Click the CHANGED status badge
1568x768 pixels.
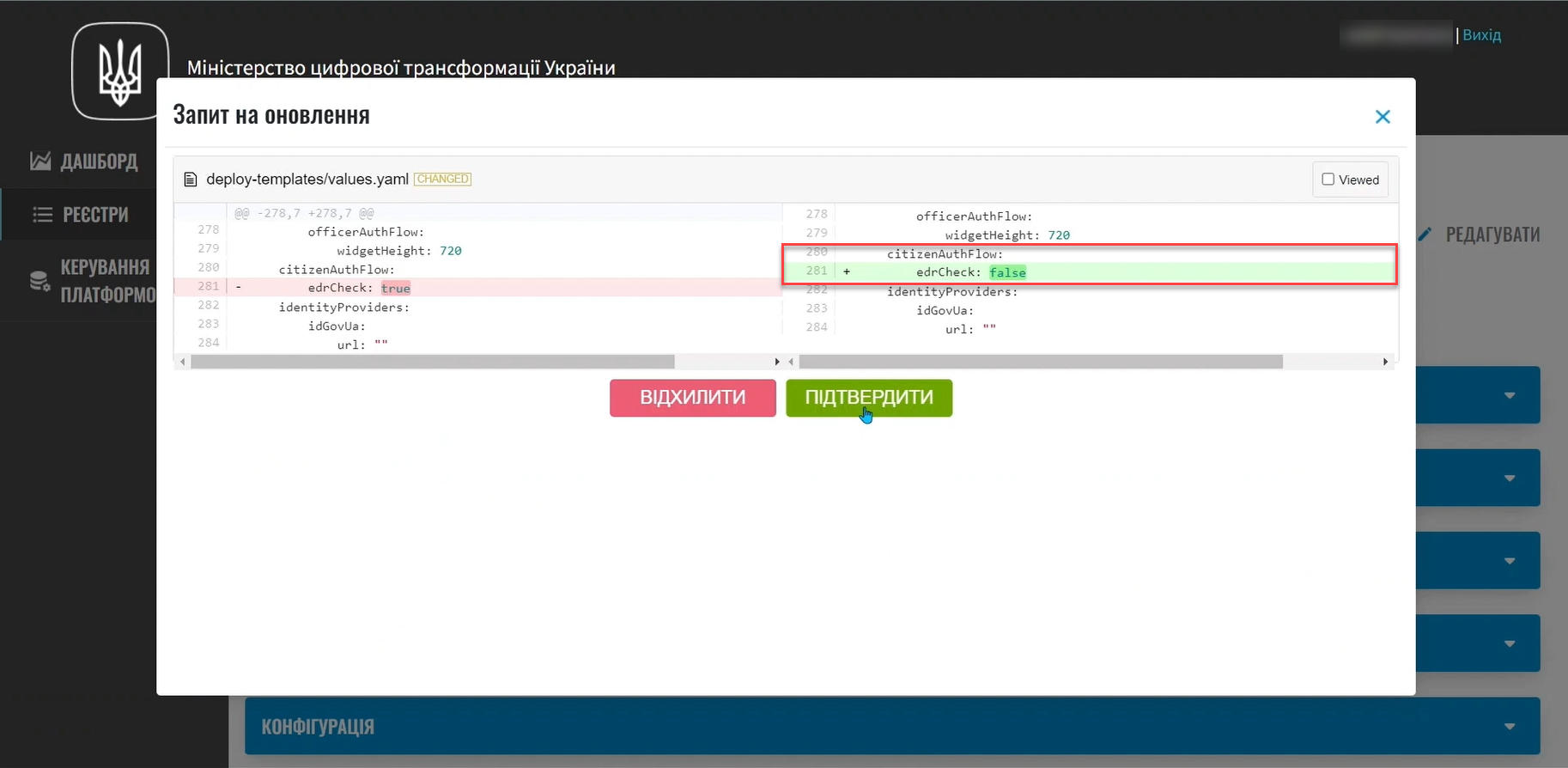(x=443, y=179)
